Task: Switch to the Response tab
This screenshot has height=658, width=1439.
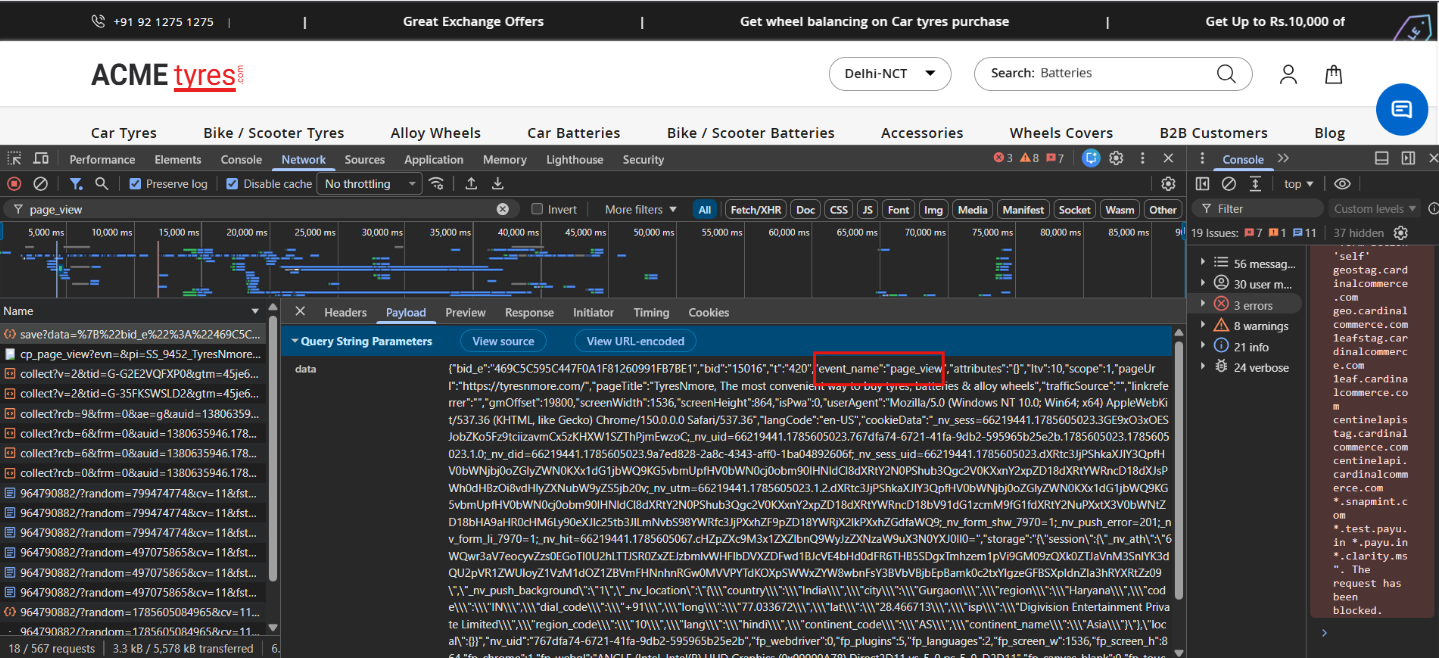Action: [x=529, y=313]
